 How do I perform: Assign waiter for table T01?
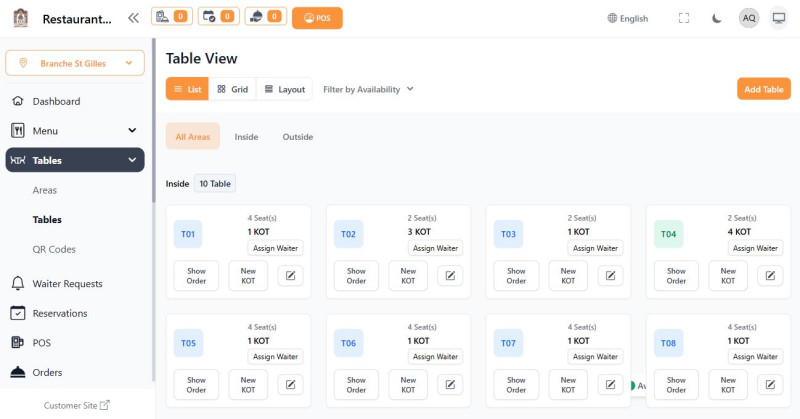pyautogui.click(x=276, y=248)
